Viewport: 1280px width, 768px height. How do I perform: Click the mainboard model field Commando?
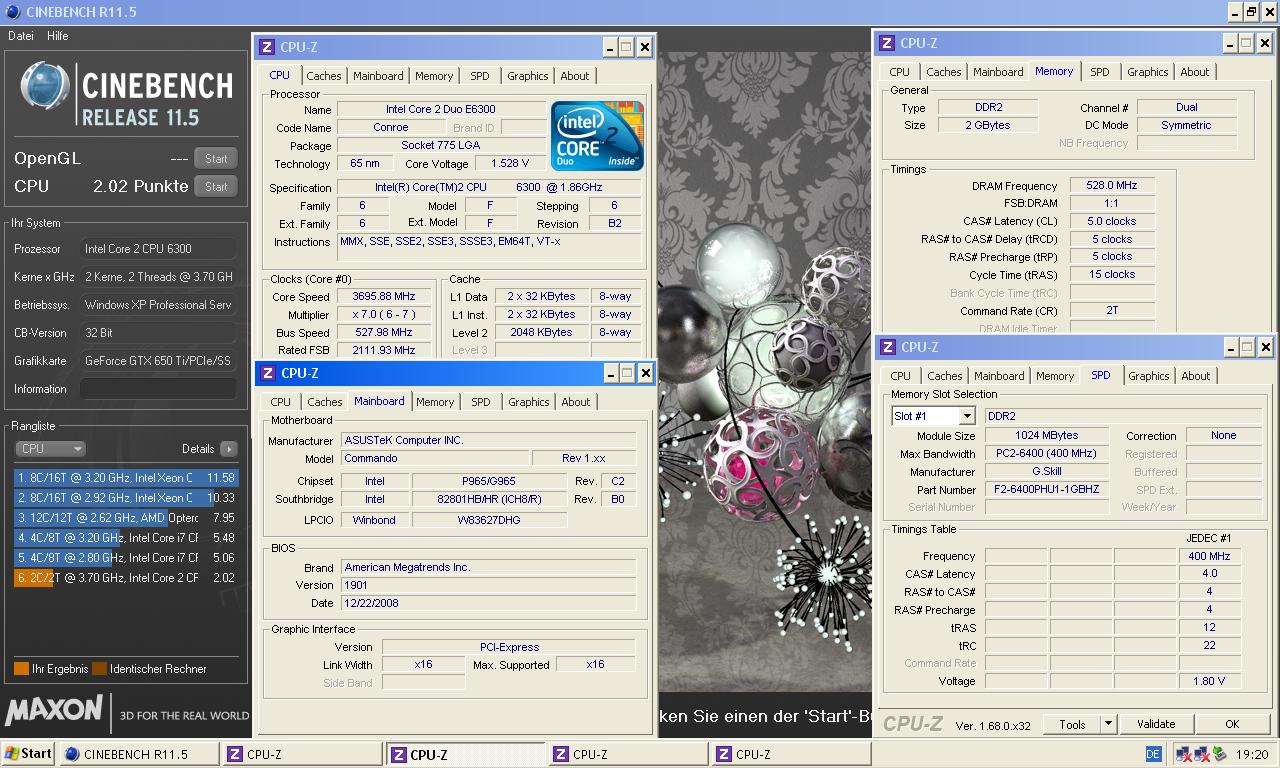coord(433,459)
